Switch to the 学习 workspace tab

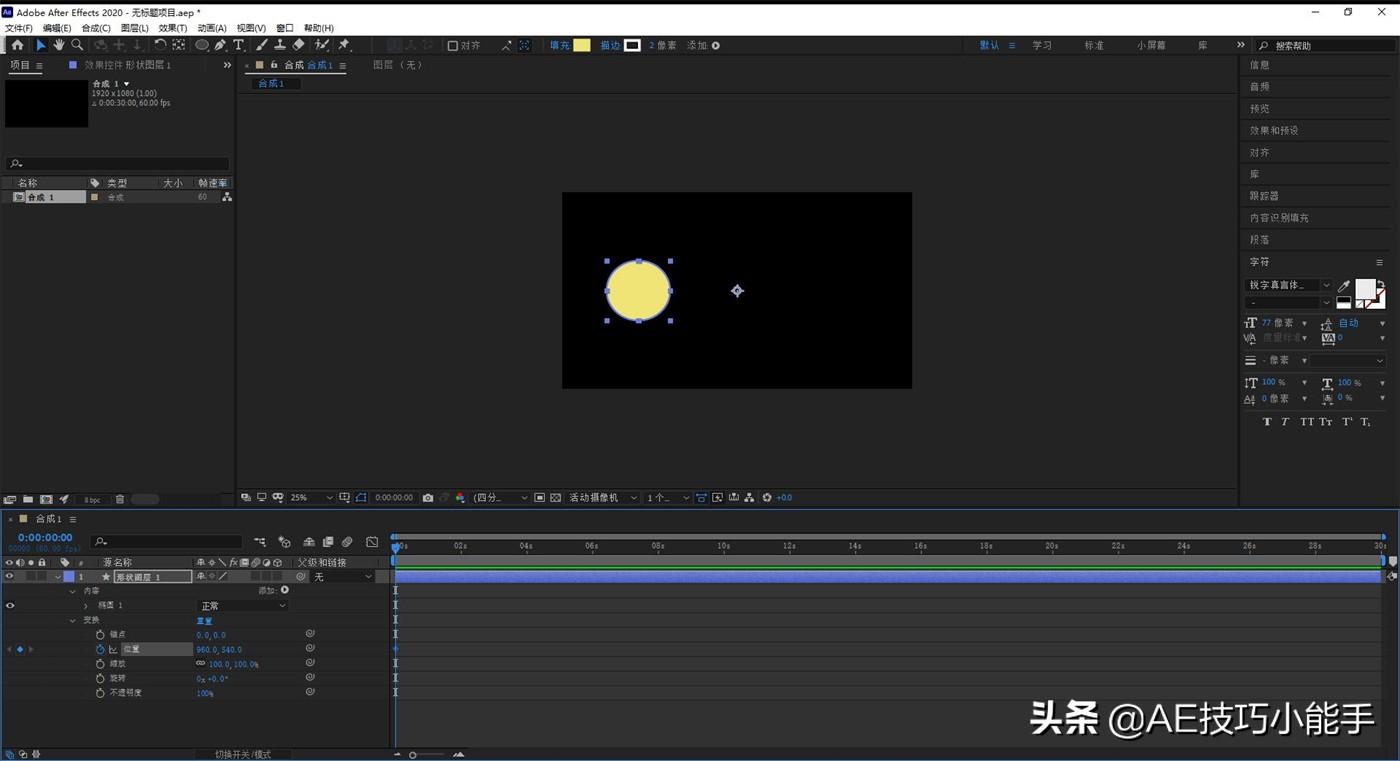(1042, 45)
